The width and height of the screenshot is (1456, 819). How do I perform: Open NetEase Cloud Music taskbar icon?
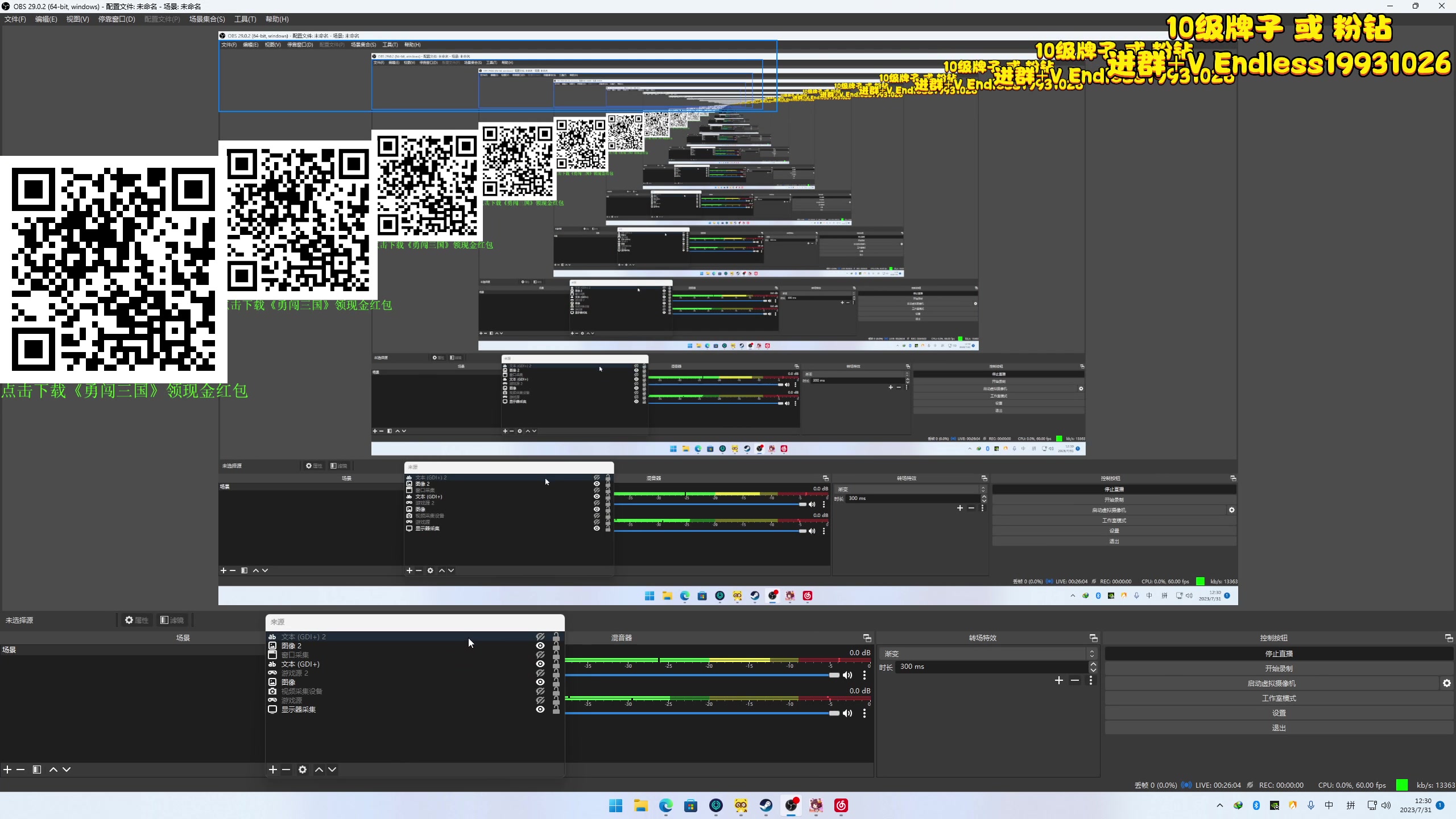(x=841, y=805)
